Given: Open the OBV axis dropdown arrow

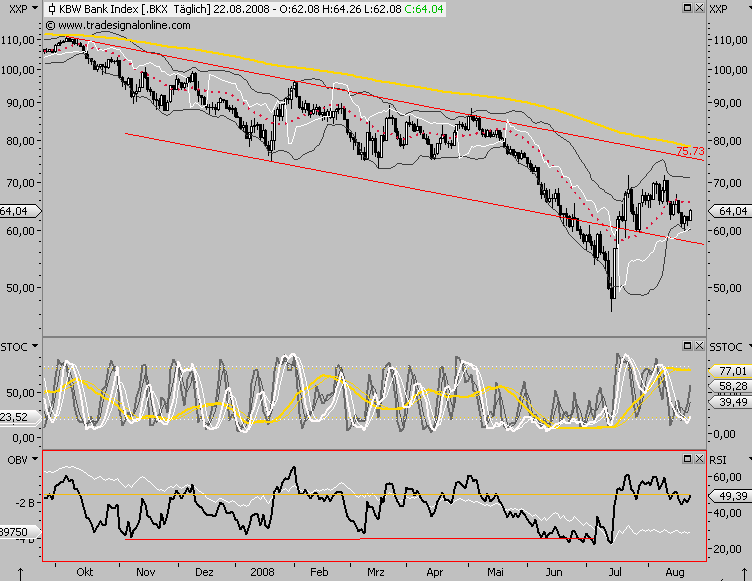Looking at the screenshot, I should 33,458.
